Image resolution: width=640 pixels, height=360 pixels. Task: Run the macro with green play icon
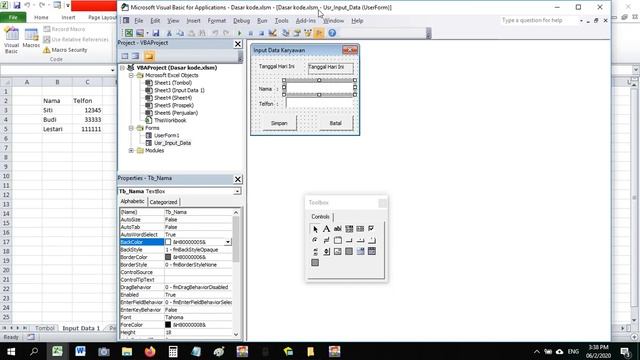pyautogui.click(x=240, y=33)
